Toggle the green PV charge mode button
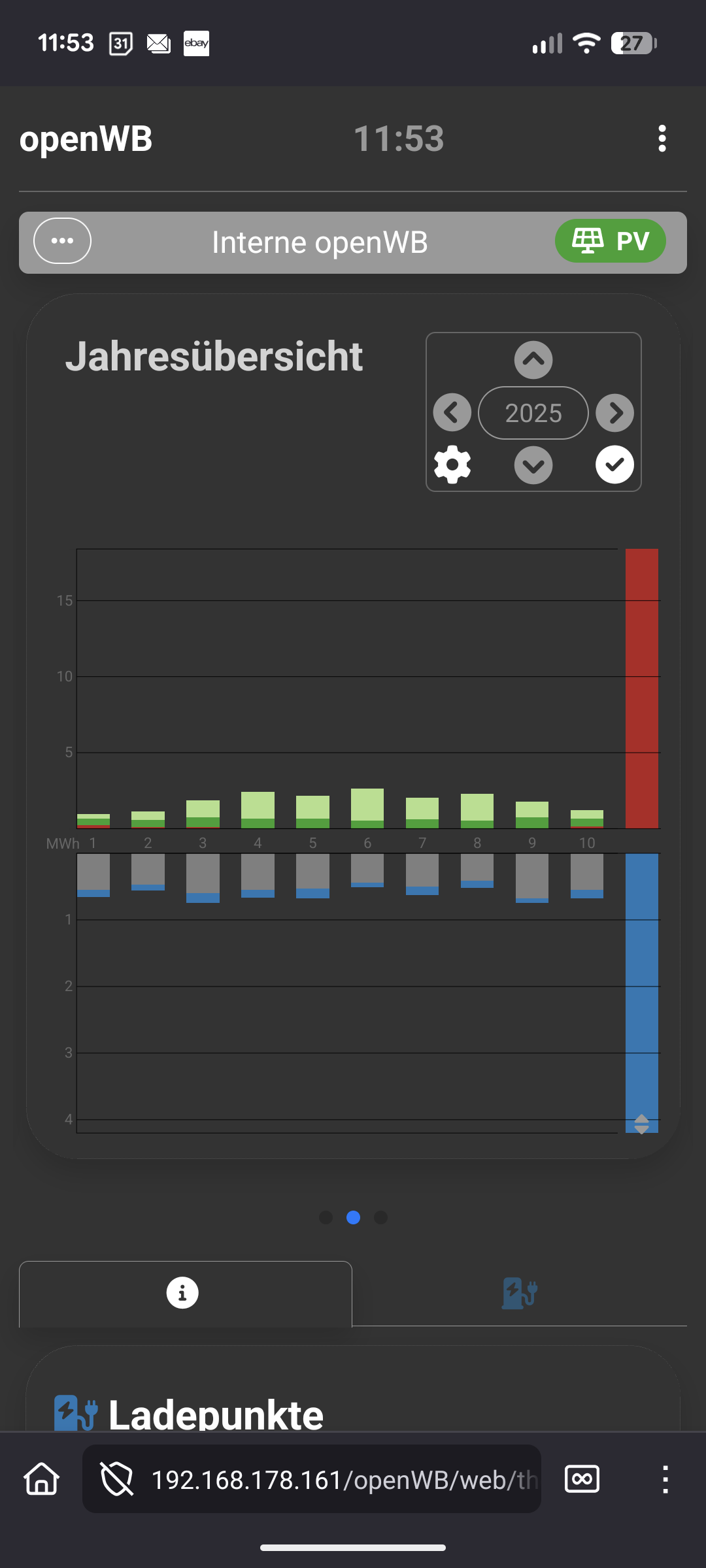 coord(610,241)
